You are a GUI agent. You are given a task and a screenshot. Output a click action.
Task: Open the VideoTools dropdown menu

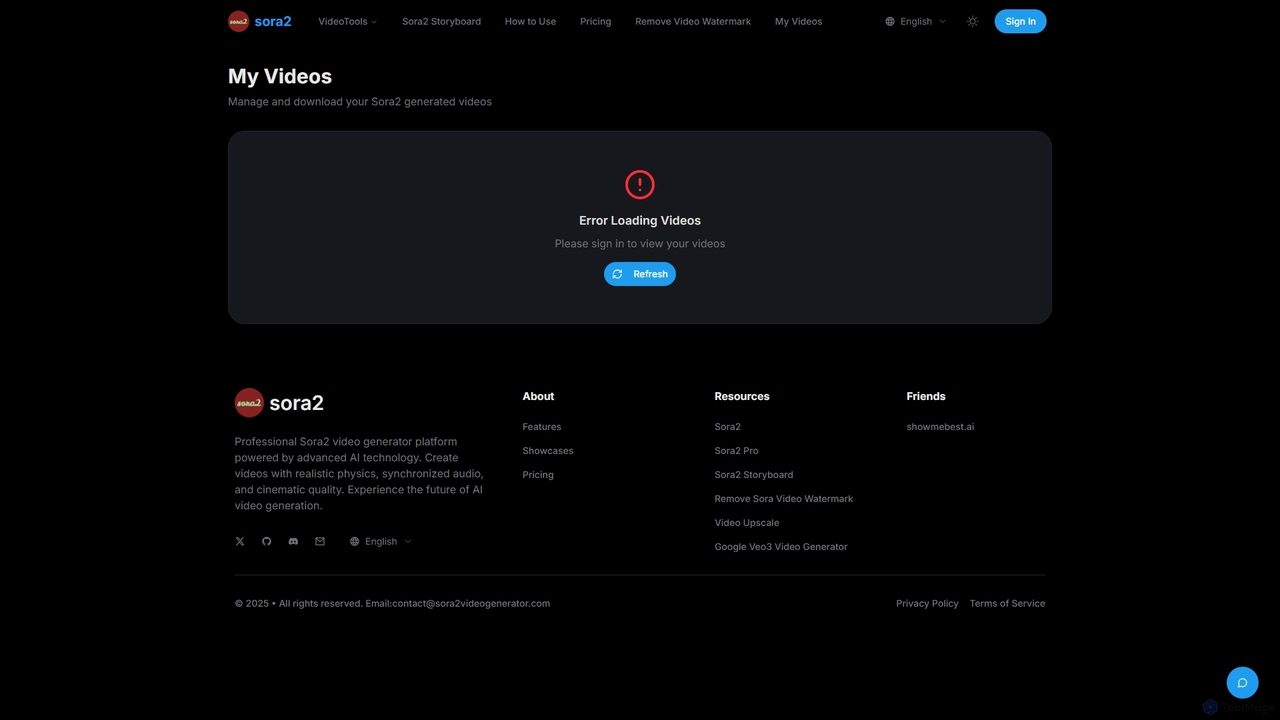point(347,21)
